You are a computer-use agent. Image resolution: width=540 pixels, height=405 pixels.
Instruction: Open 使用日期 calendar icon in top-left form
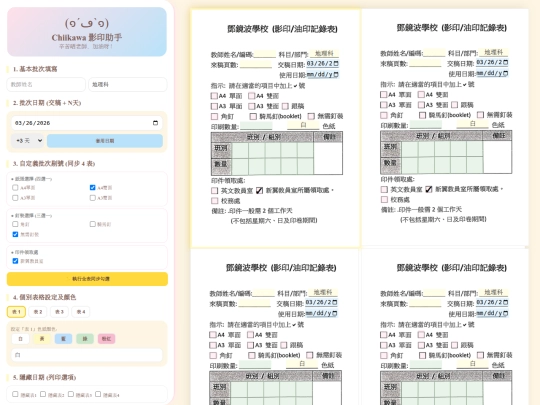(x=336, y=74)
